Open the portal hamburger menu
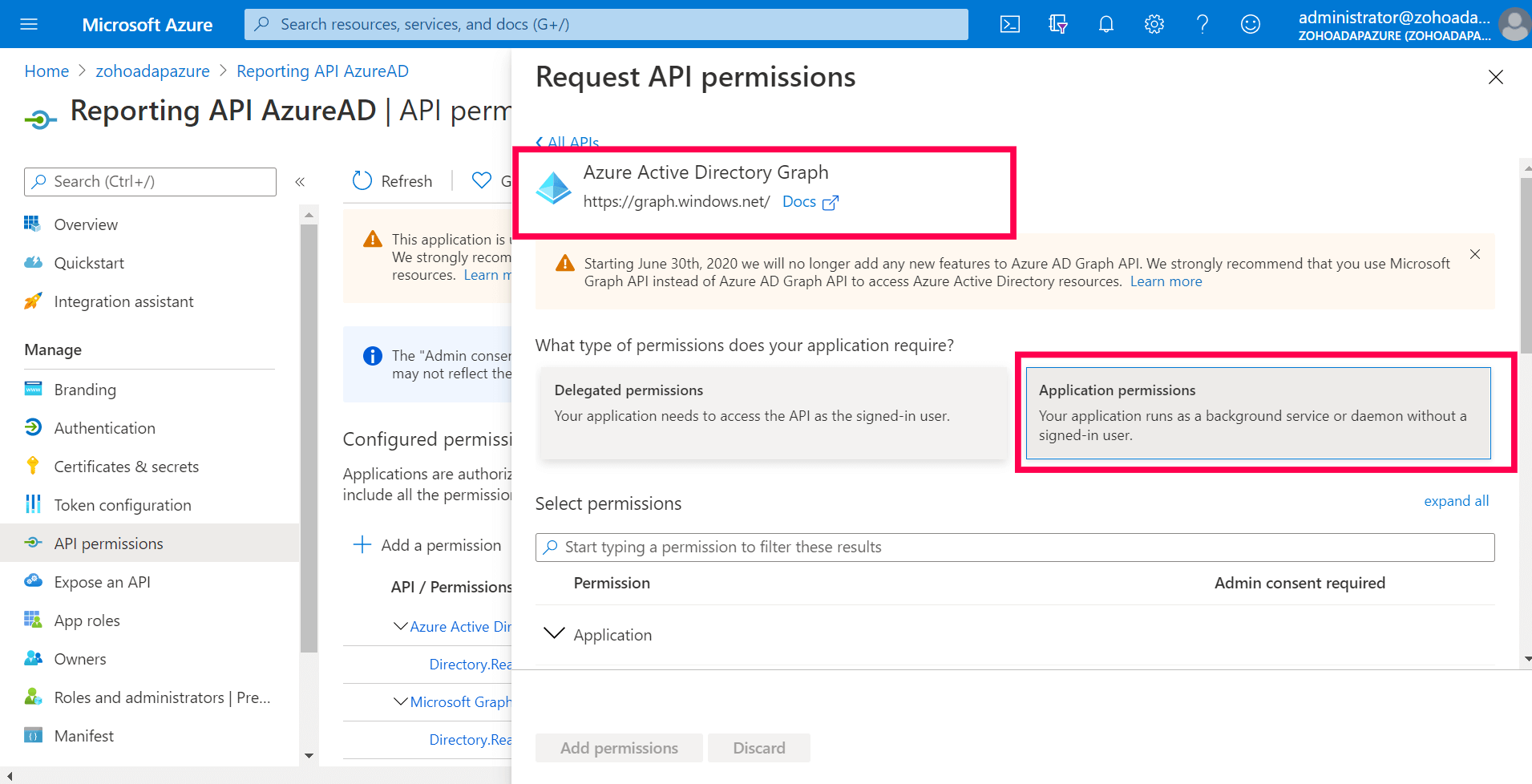 [x=29, y=24]
